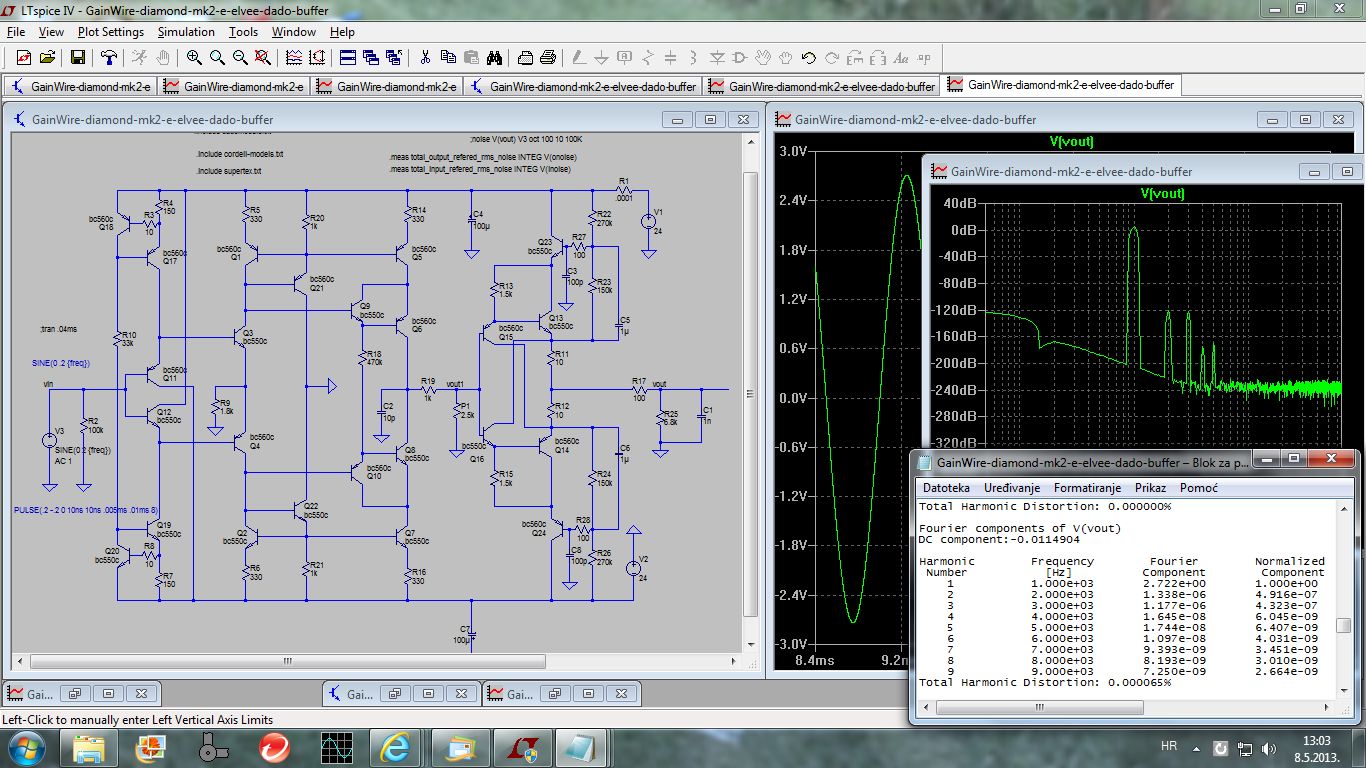This screenshot has height=768, width=1366.
Task: Click the 8.4ms time axis label
Action: [814, 660]
